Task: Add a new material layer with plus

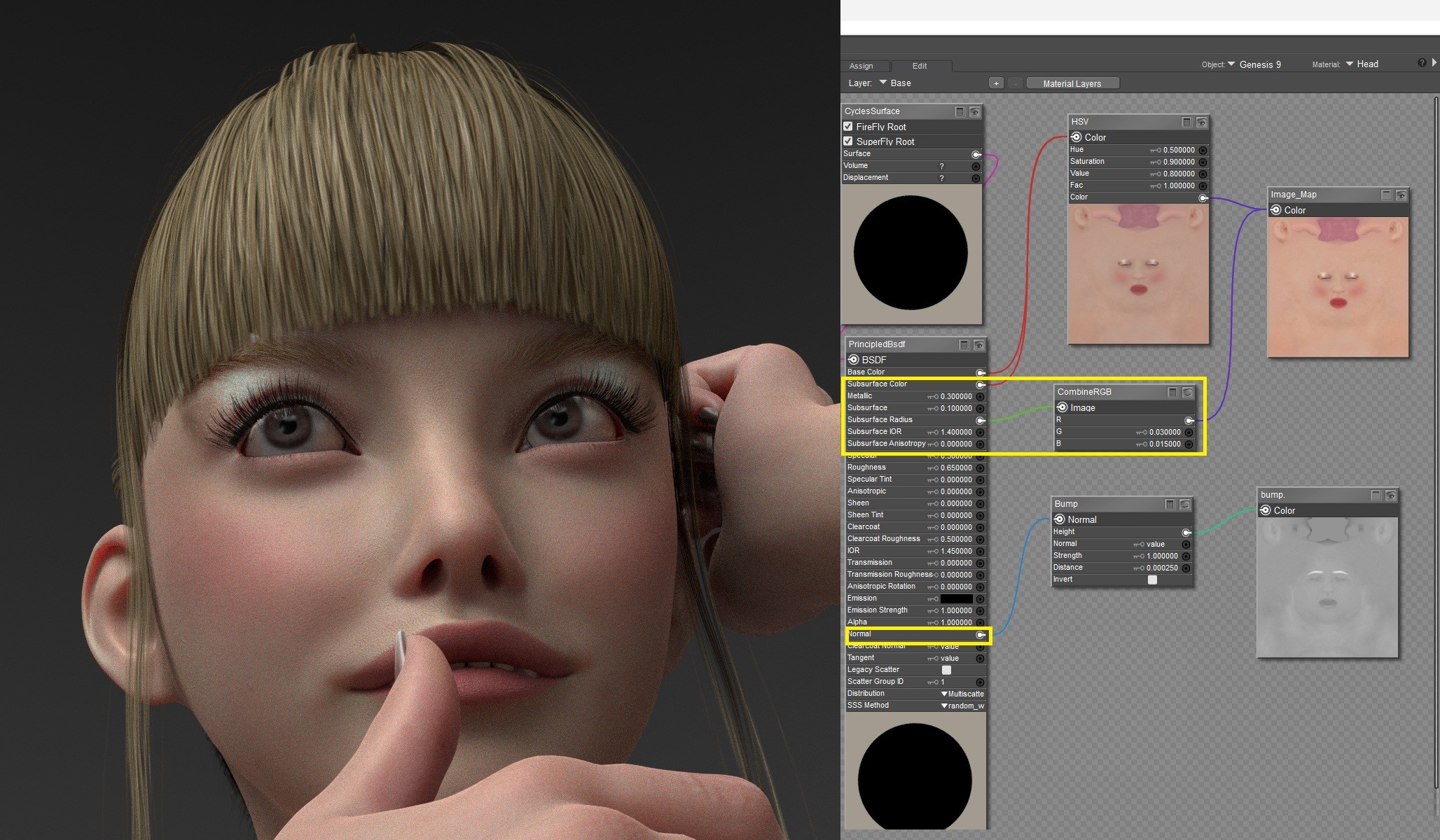Action: coord(996,83)
